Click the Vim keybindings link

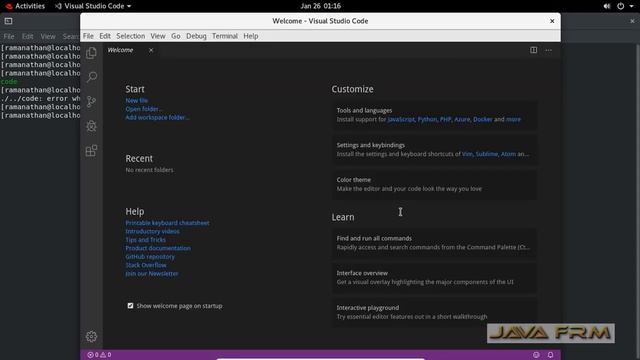click(467, 154)
